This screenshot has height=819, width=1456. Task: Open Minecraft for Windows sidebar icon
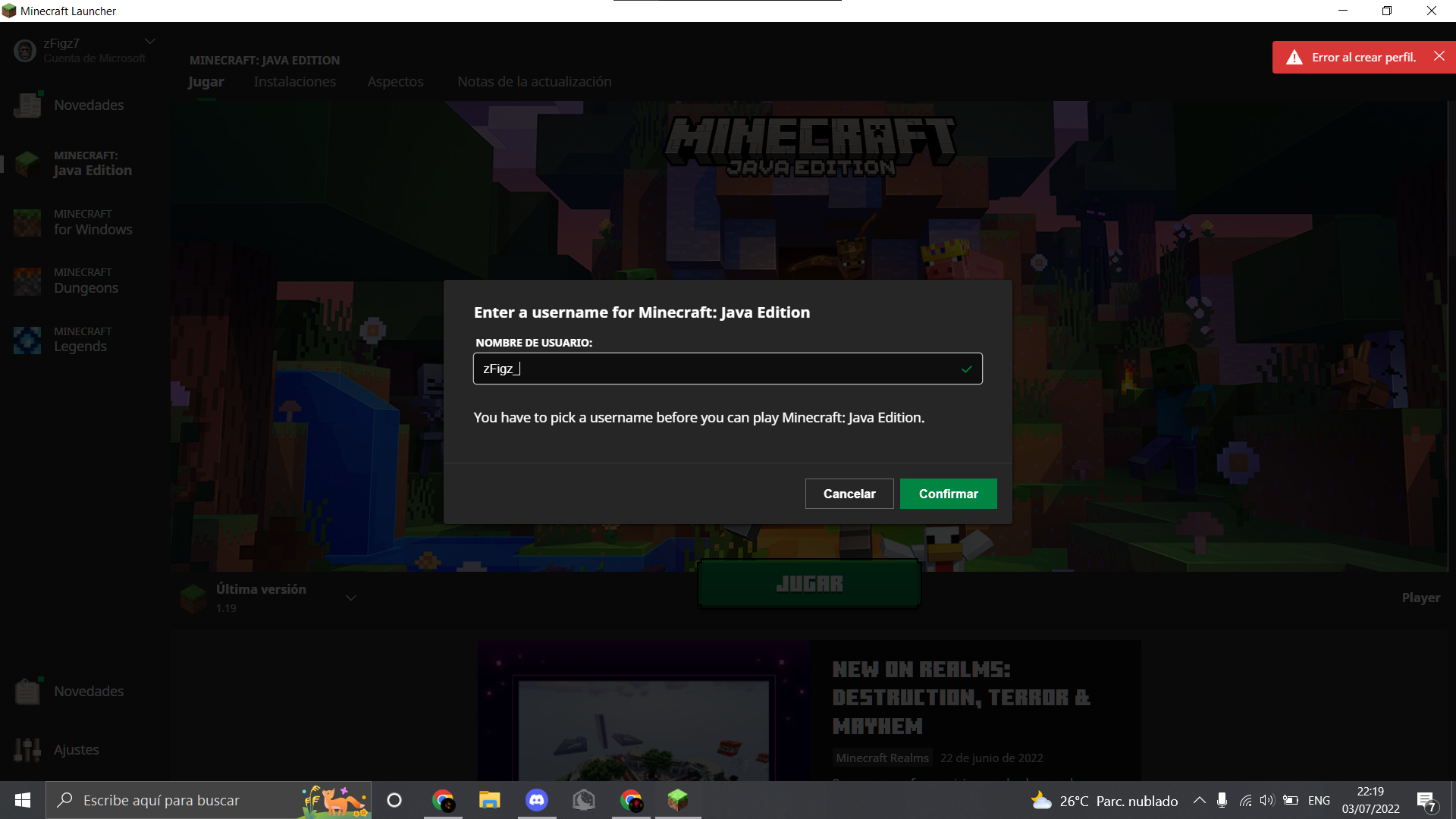[27, 222]
